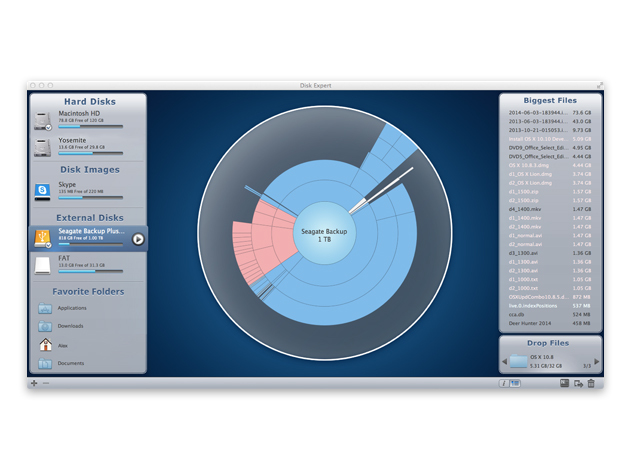Select Deer Hunter 2014 file
The height and width of the screenshot is (473, 630).
(550, 324)
